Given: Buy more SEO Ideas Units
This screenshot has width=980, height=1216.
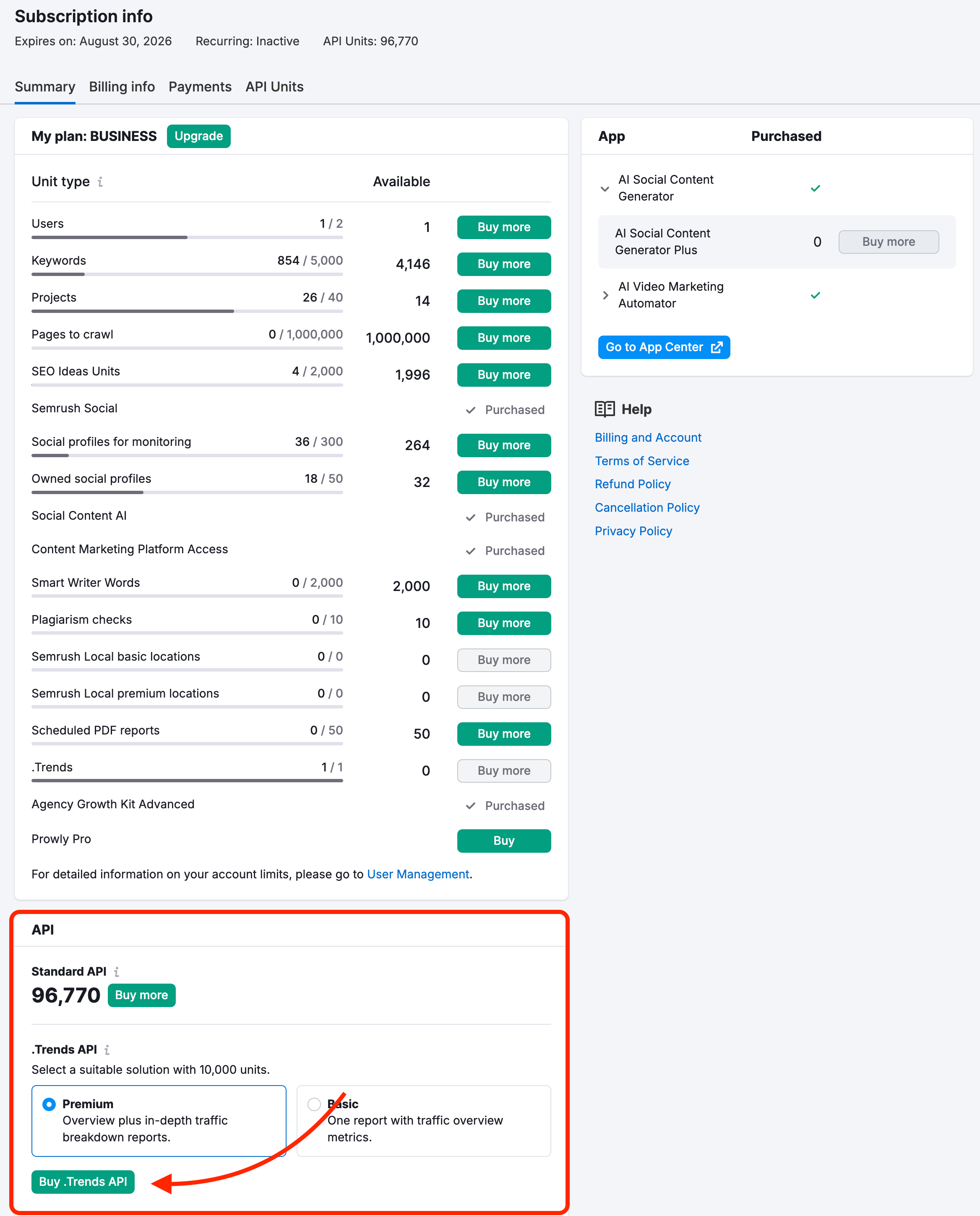Looking at the screenshot, I should pyautogui.click(x=503, y=375).
